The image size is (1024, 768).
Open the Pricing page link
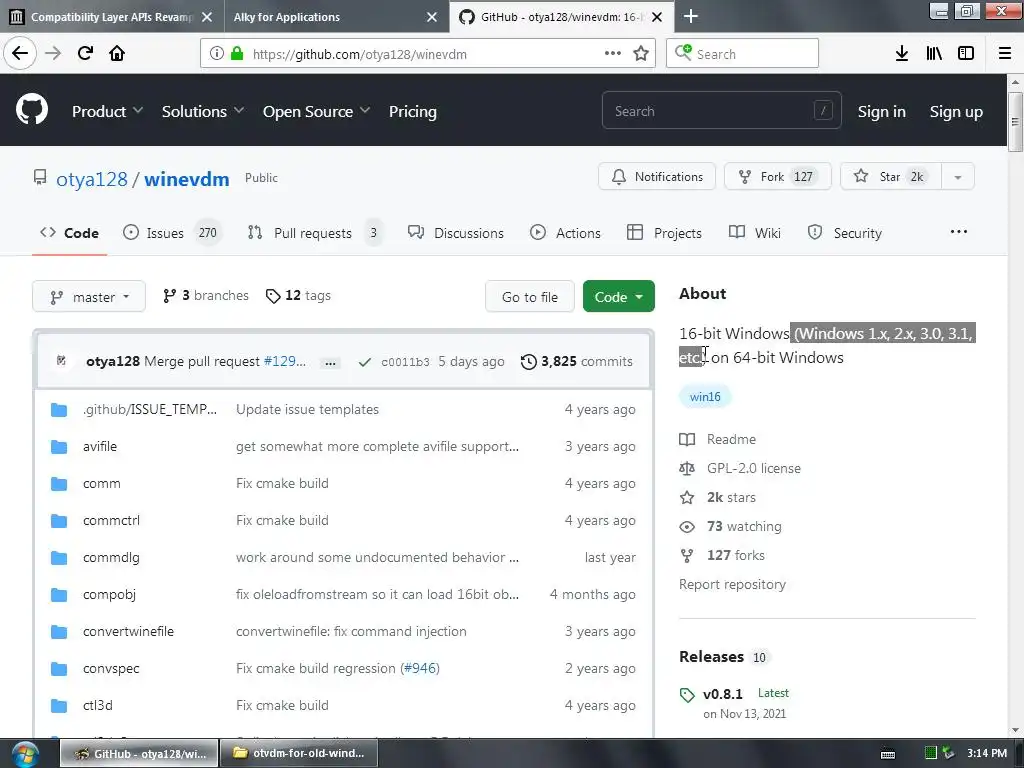413,112
